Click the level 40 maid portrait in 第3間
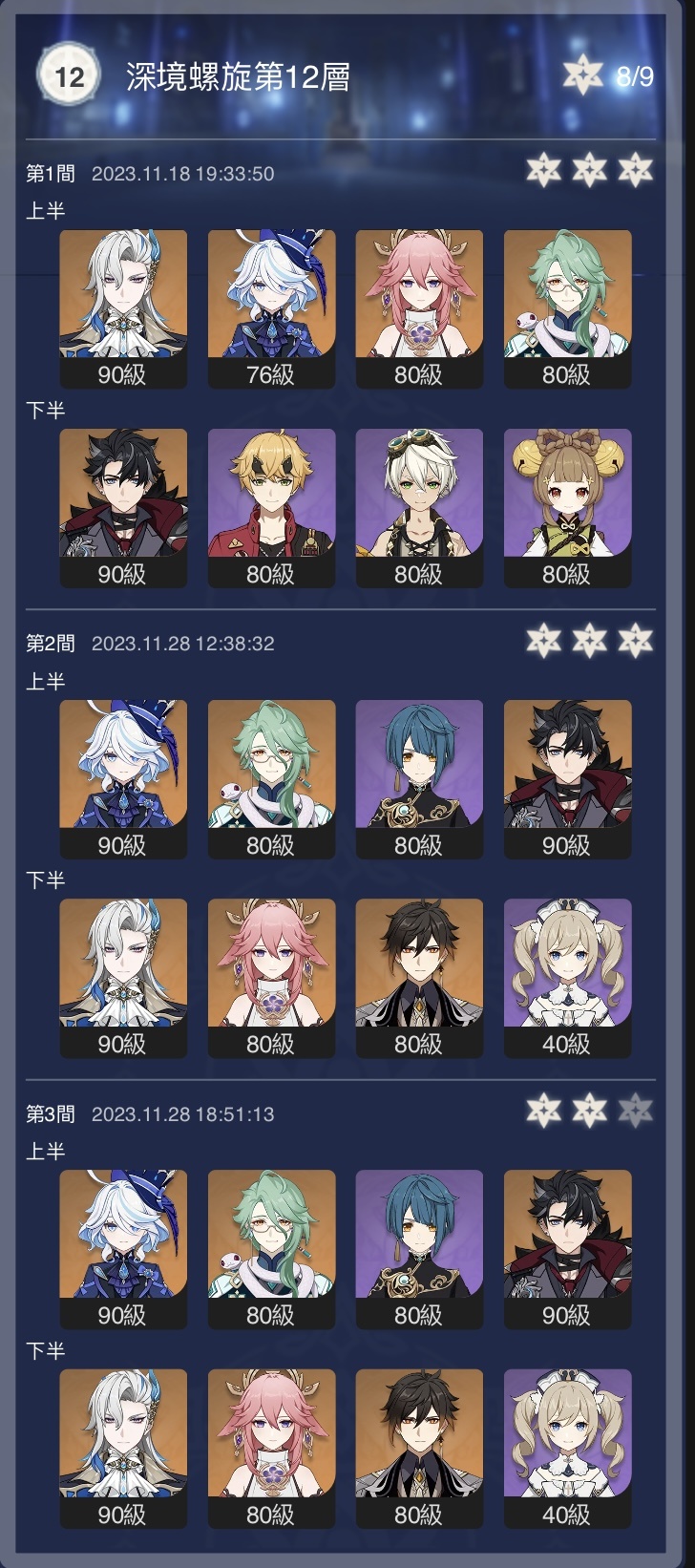 click(567, 1449)
